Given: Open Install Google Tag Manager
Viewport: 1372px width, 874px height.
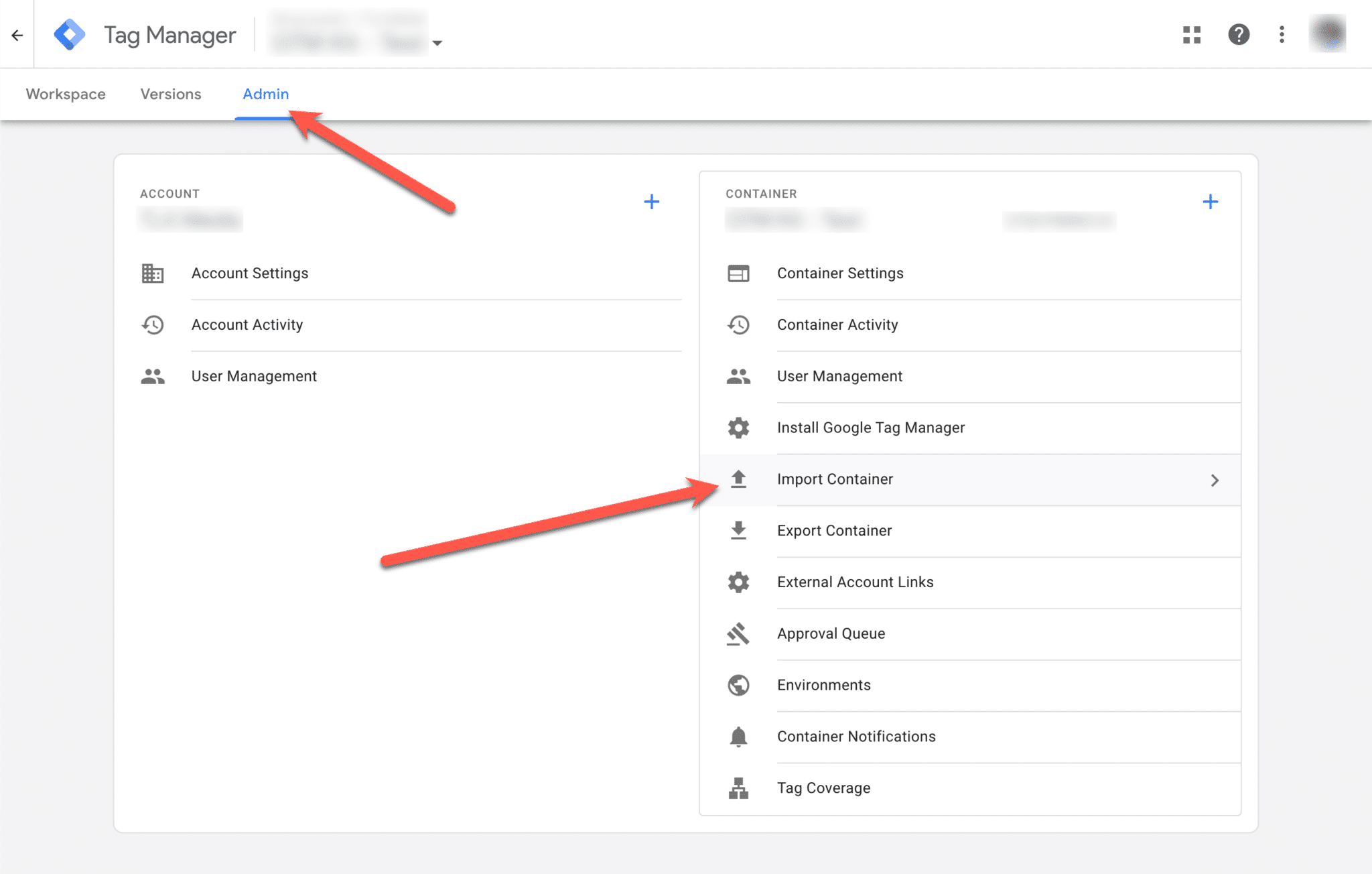Looking at the screenshot, I should (x=870, y=428).
